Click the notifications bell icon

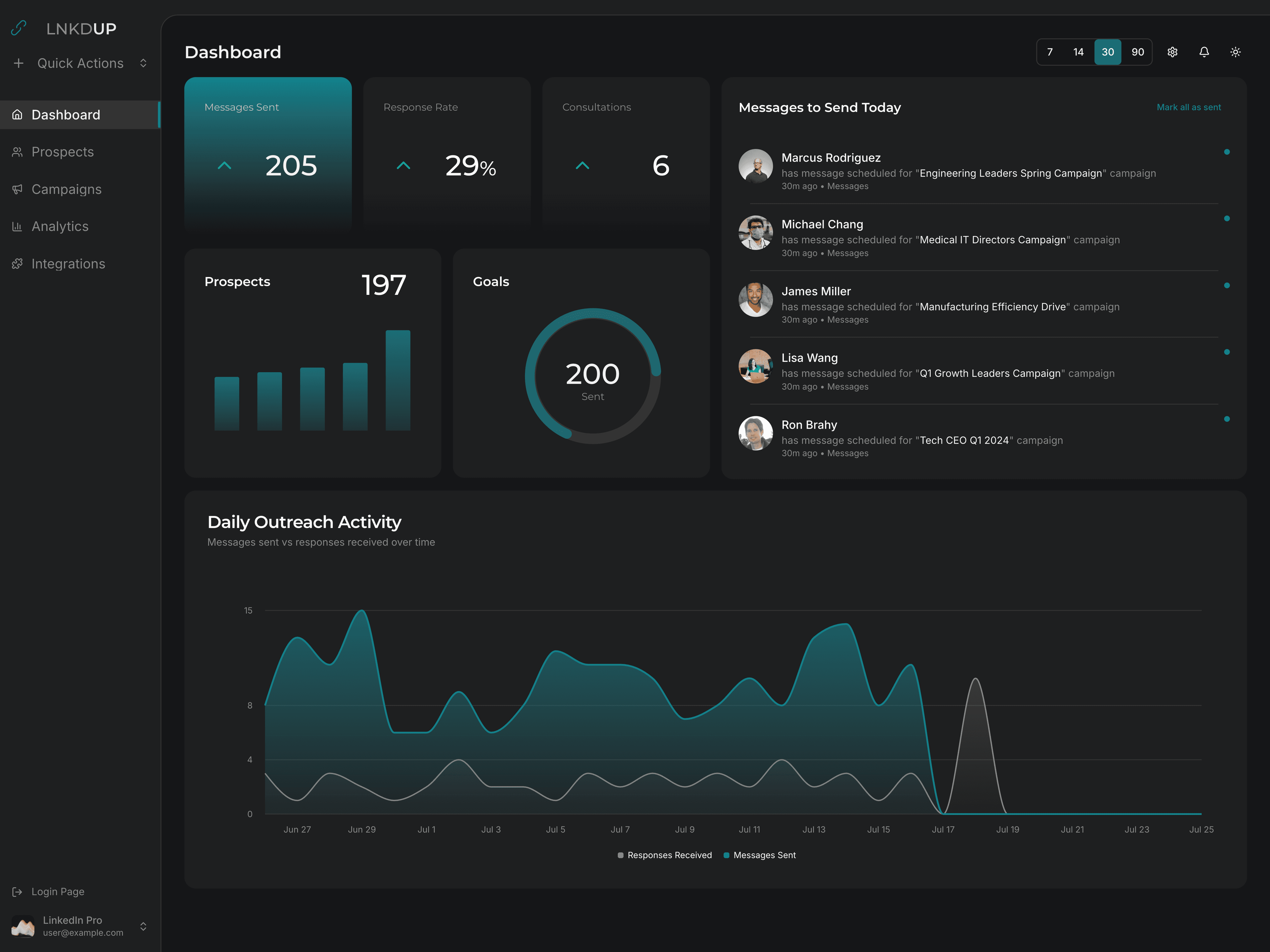tap(1204, 52)
